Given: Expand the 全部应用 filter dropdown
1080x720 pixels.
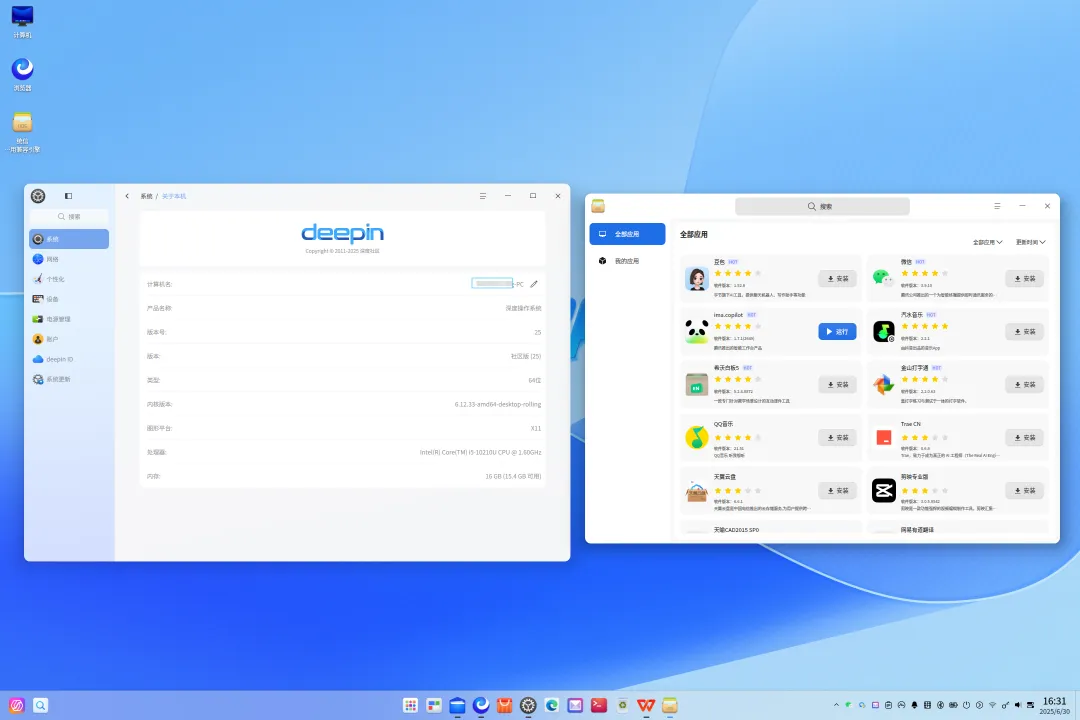Looking at the screenshot, I should (987, 242).
